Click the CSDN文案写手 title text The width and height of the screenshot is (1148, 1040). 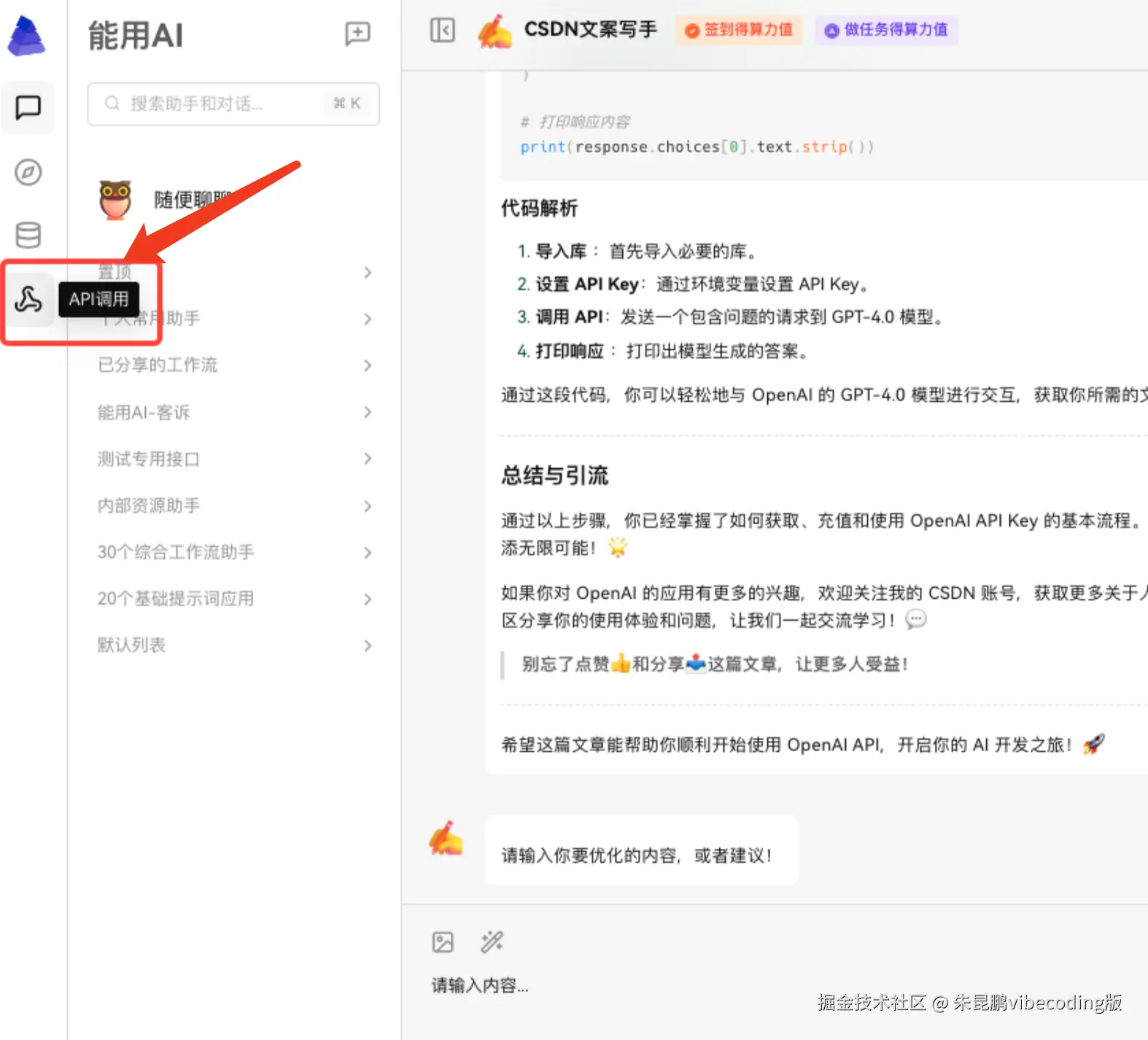[x=591, y=29]
